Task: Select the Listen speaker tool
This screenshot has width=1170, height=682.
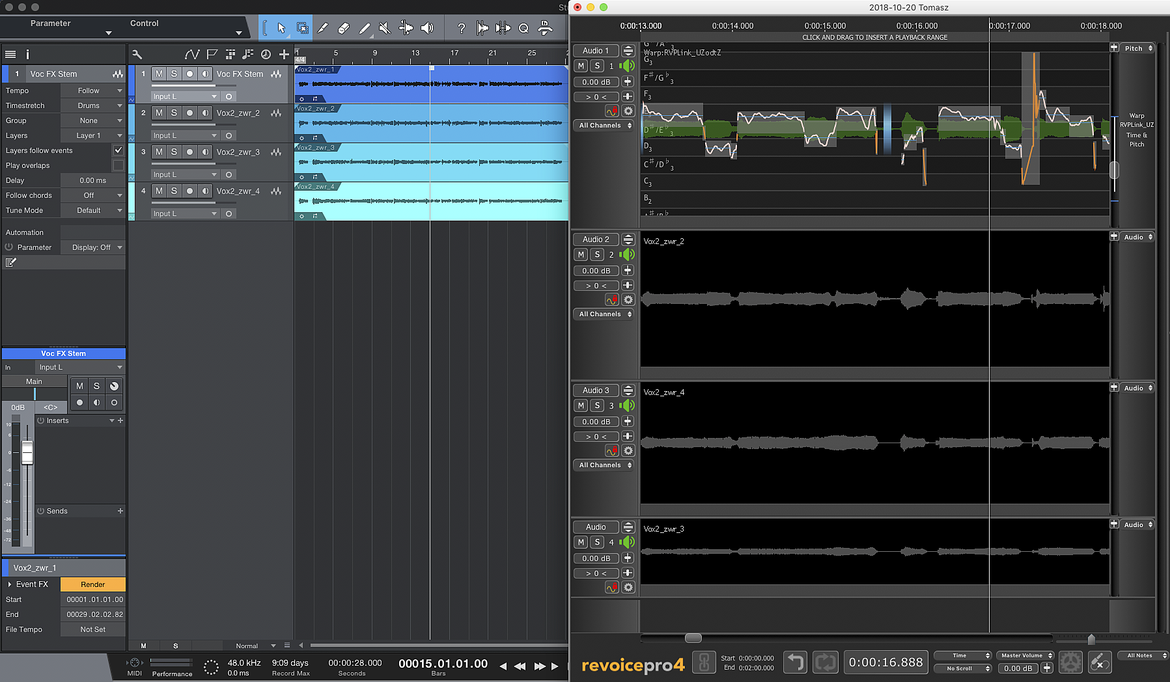Action: pyautogui.click(x=427, y=28)
